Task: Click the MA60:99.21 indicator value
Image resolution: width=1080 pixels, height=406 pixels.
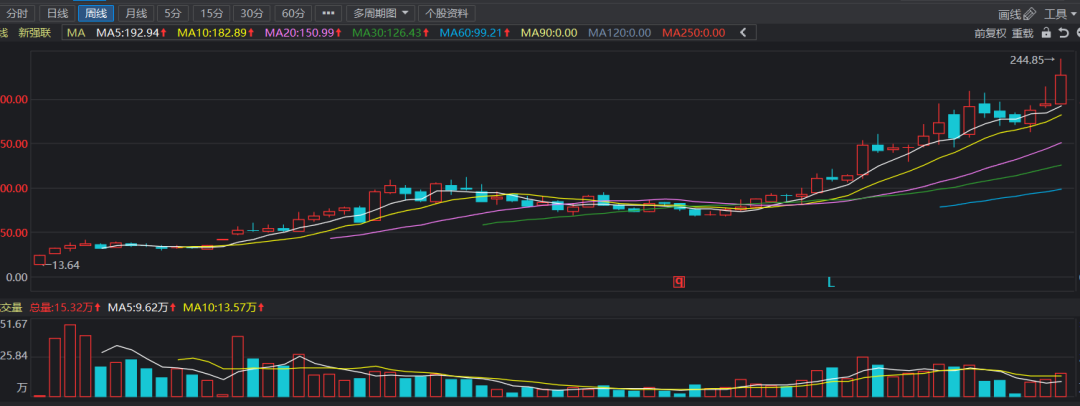Action: [x=475, y=32]
